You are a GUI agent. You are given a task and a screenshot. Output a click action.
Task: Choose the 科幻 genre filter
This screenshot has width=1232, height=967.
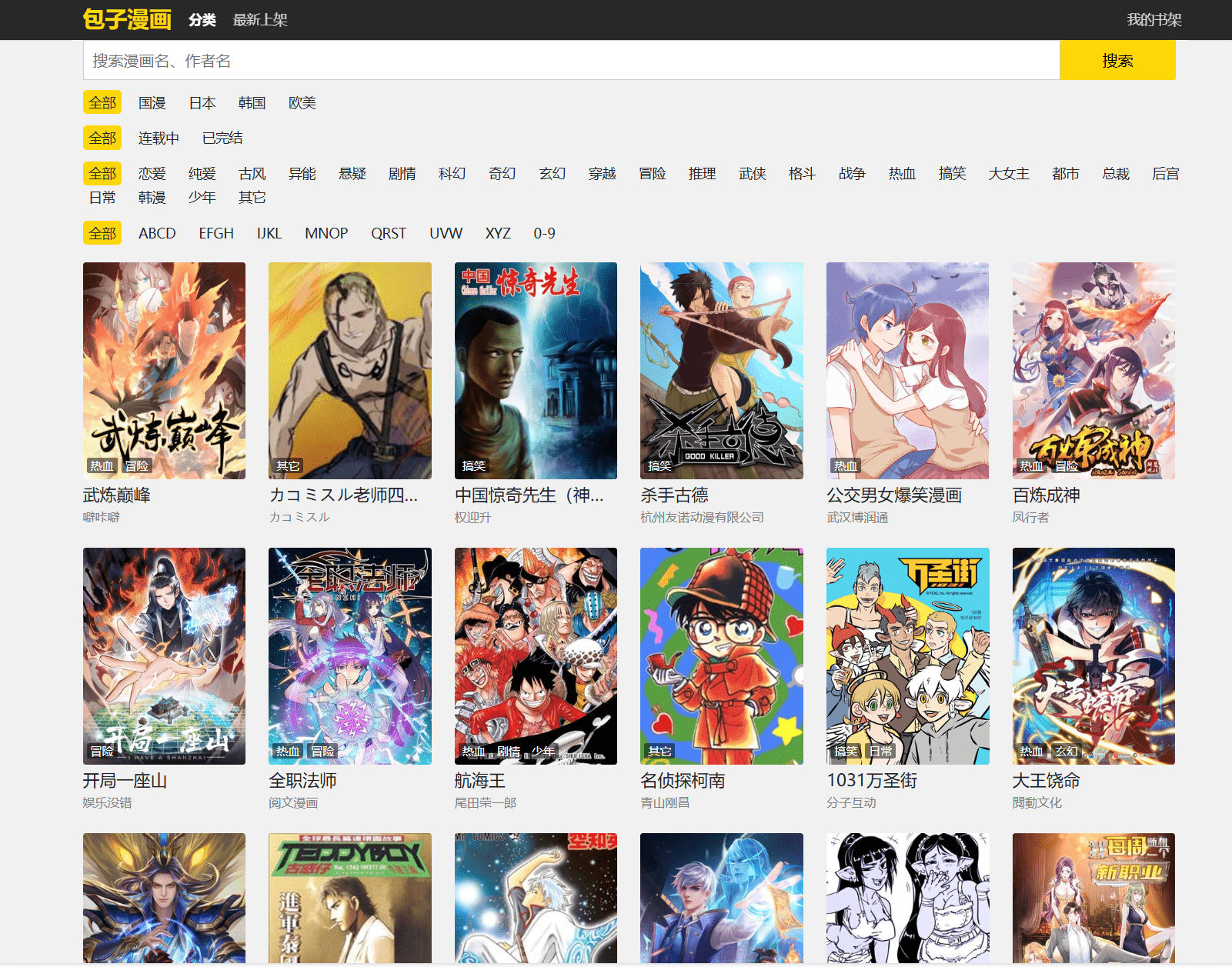point(452,174)
